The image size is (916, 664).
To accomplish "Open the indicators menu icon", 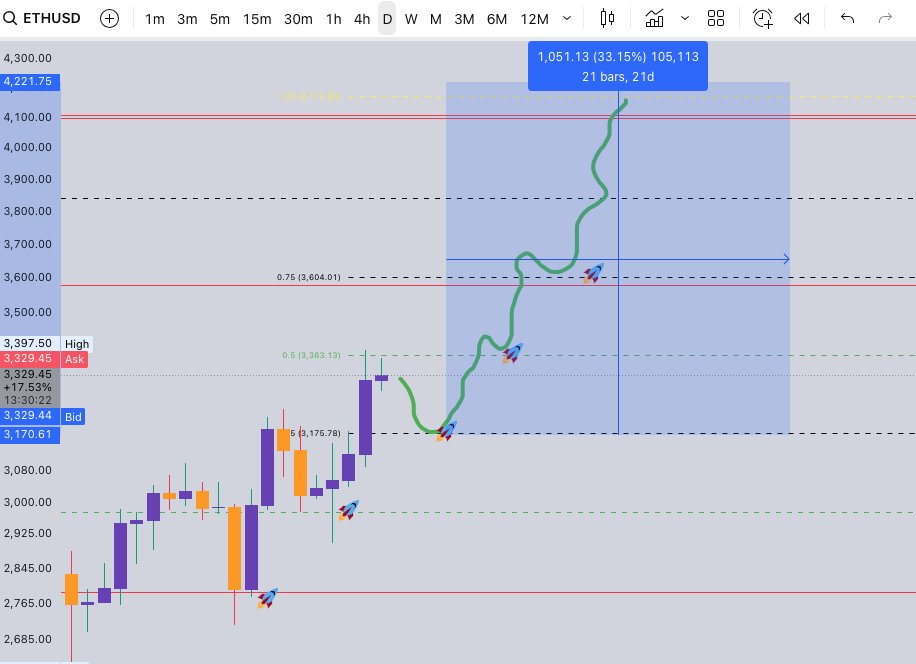I will 654,18.
